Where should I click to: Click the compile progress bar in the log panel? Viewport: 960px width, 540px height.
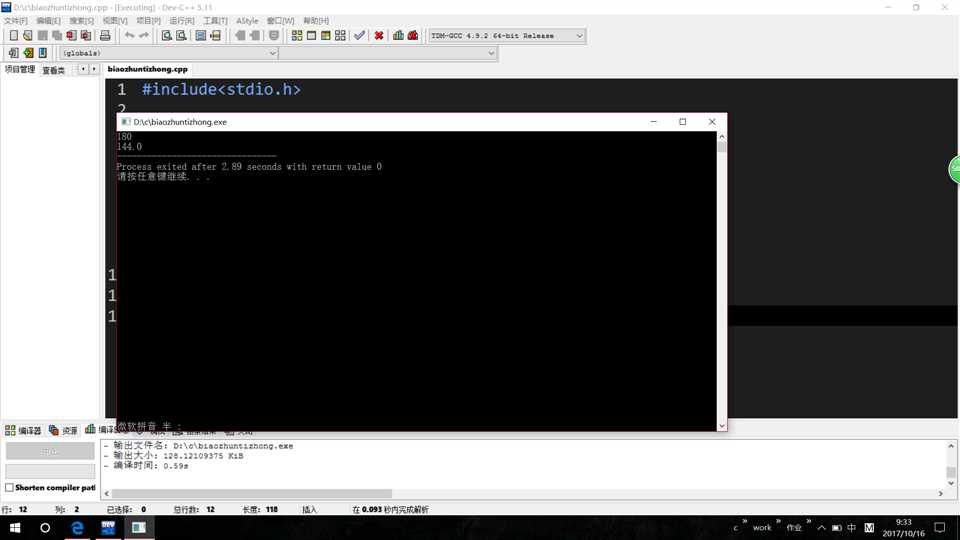[50, 471]
